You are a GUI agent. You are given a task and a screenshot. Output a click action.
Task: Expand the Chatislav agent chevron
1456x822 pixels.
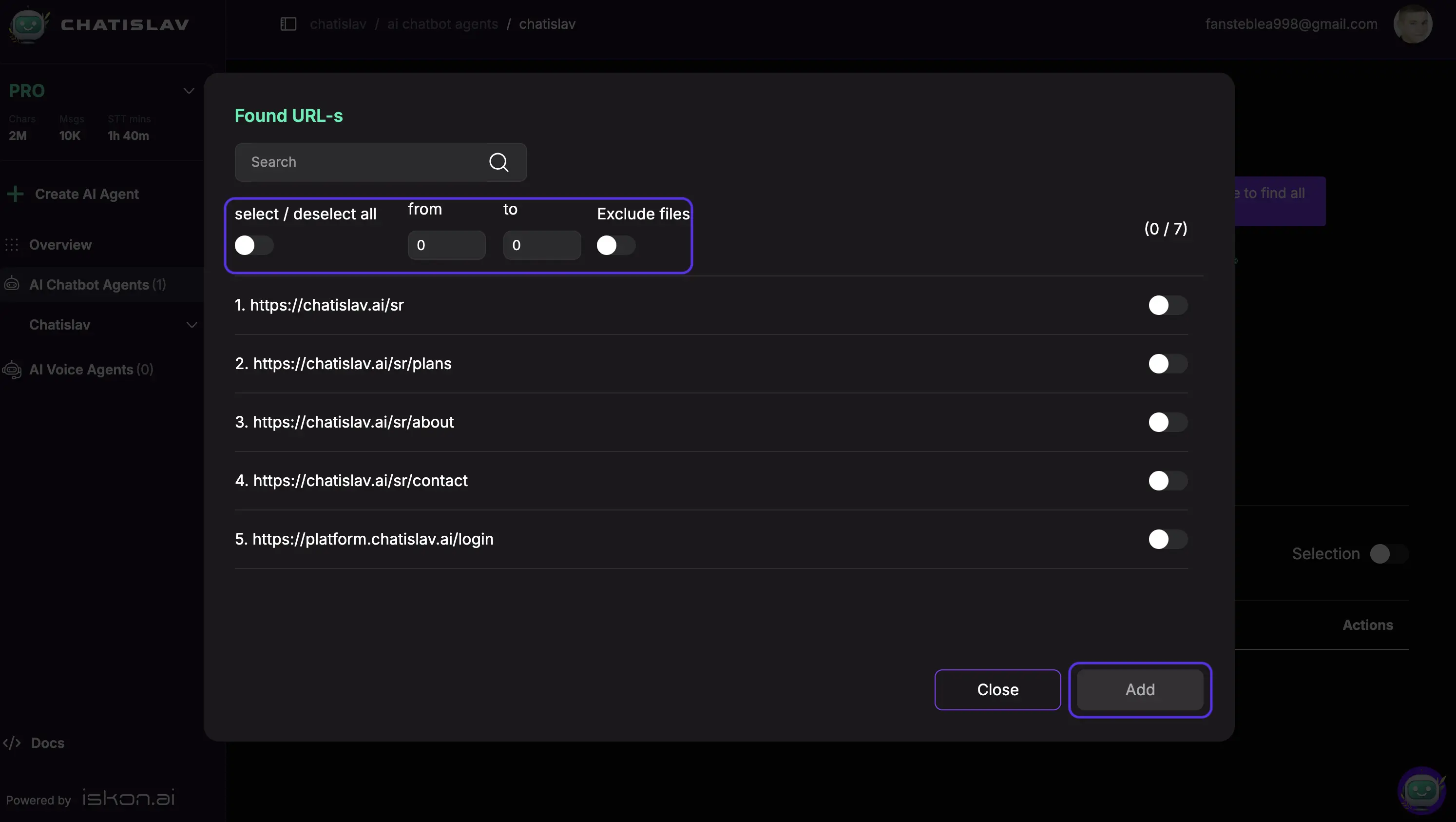coord(192,325)
